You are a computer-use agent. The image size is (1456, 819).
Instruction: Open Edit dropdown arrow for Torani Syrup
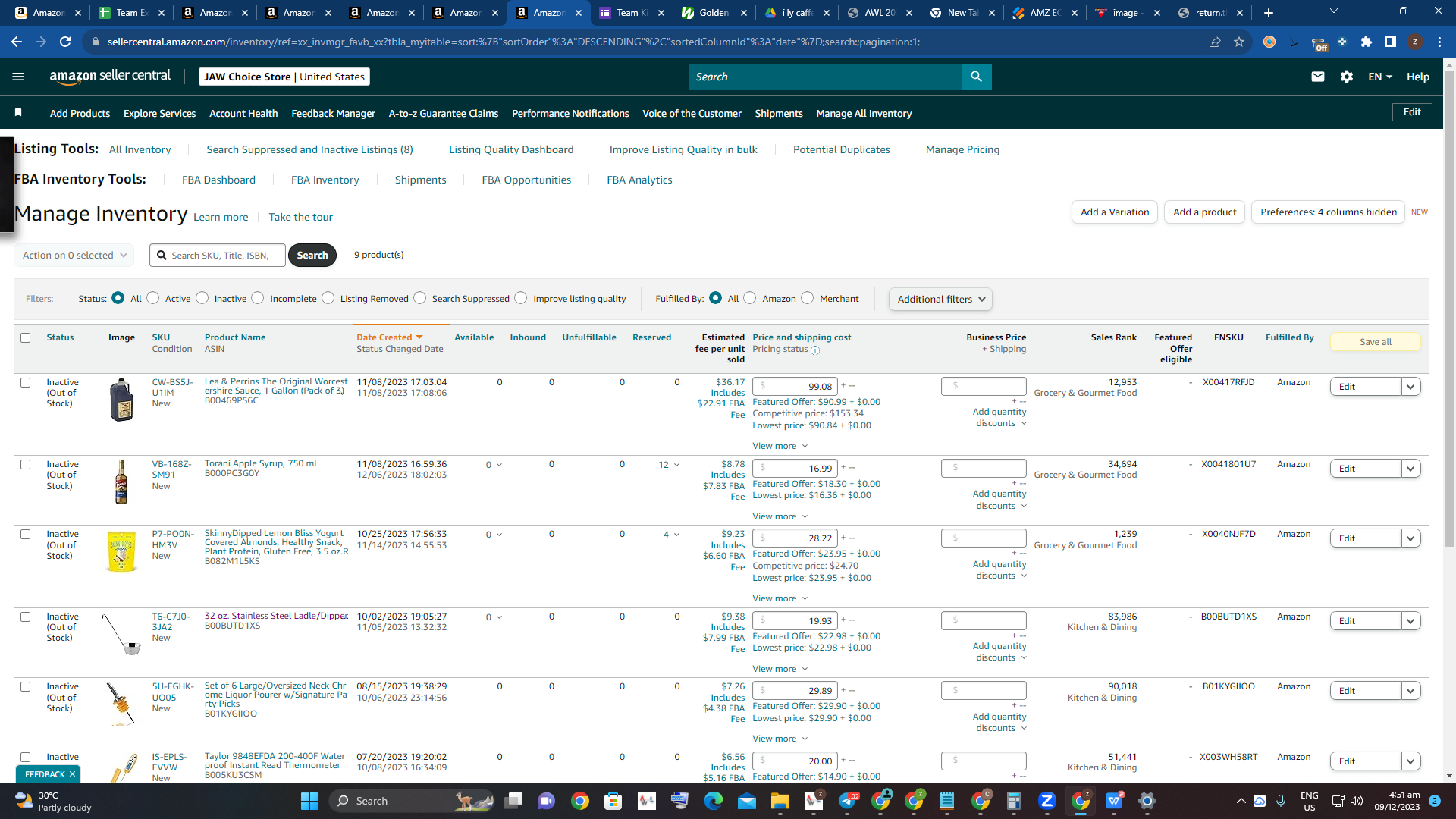pos(1410,469)
